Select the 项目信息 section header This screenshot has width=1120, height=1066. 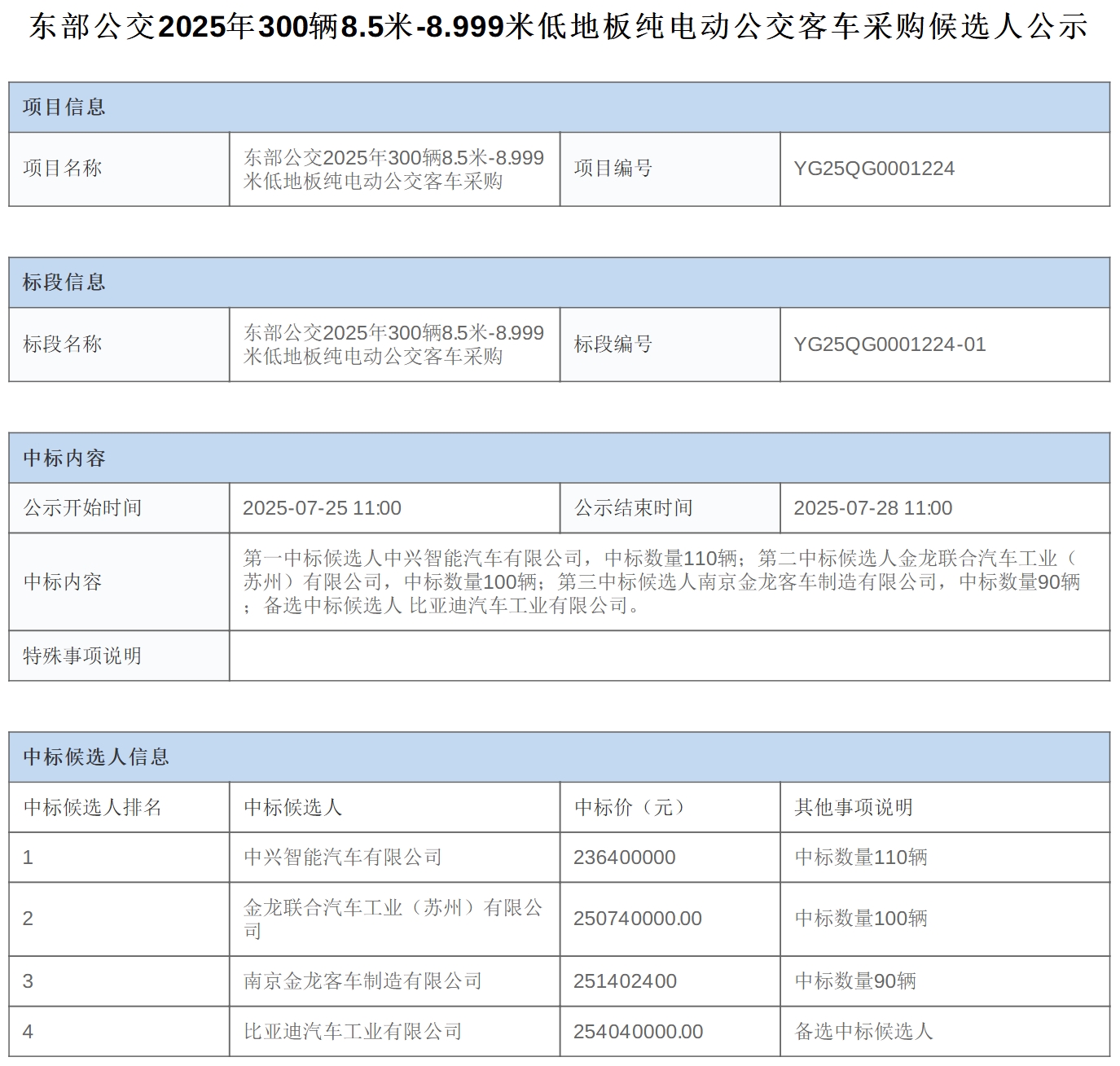coord(559,107)
